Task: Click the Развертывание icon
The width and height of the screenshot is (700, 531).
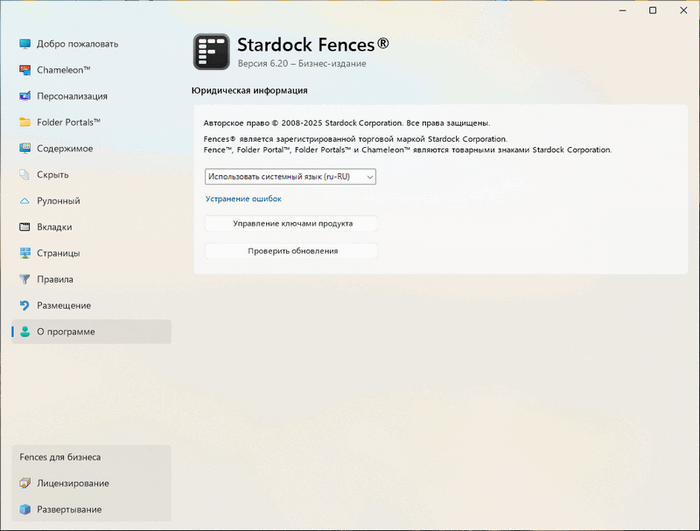Action: coord(26,509)
